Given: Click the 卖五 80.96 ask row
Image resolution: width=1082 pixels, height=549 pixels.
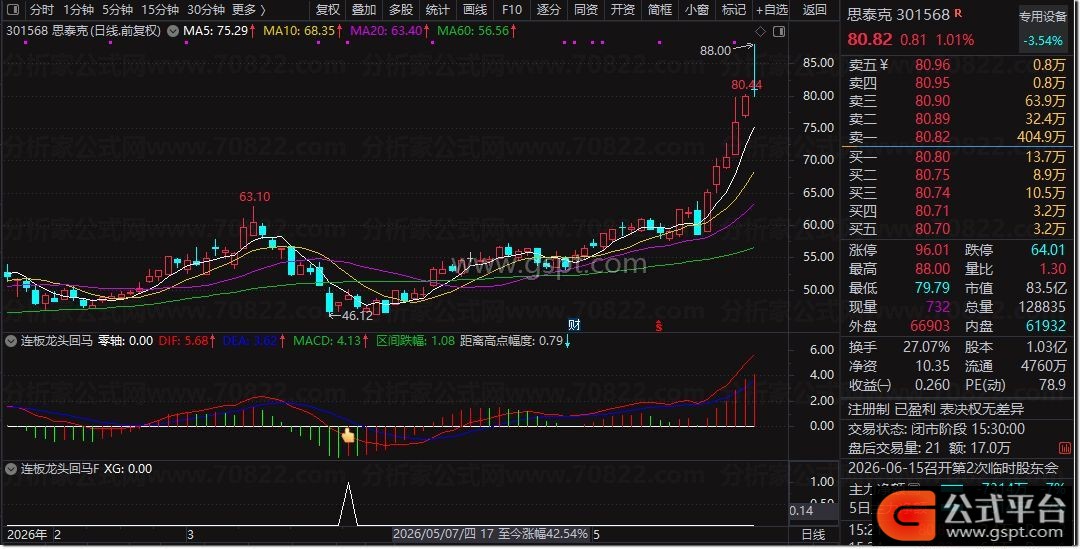Looking at the screenshot, I should coord(958,65).
